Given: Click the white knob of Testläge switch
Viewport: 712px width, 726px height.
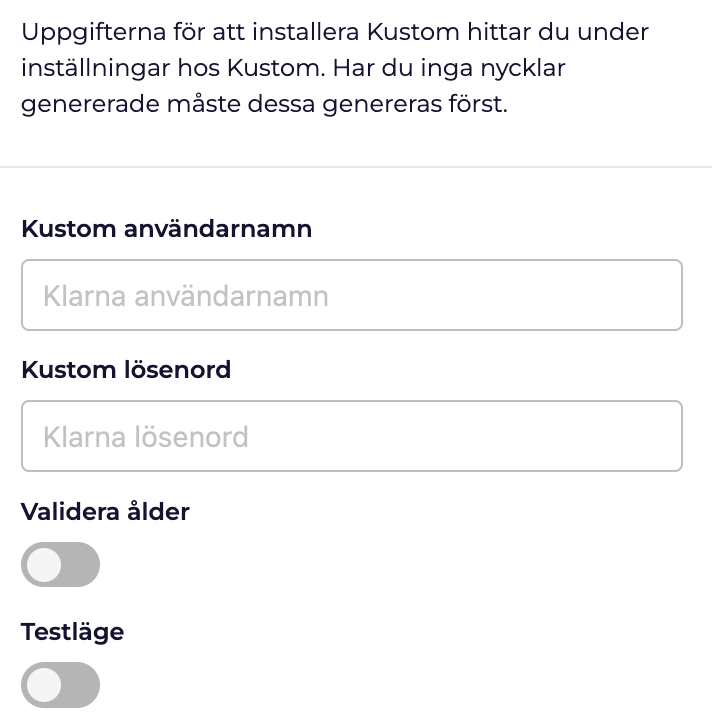Looking at the screenshot, I should click(x=44, y=685).
